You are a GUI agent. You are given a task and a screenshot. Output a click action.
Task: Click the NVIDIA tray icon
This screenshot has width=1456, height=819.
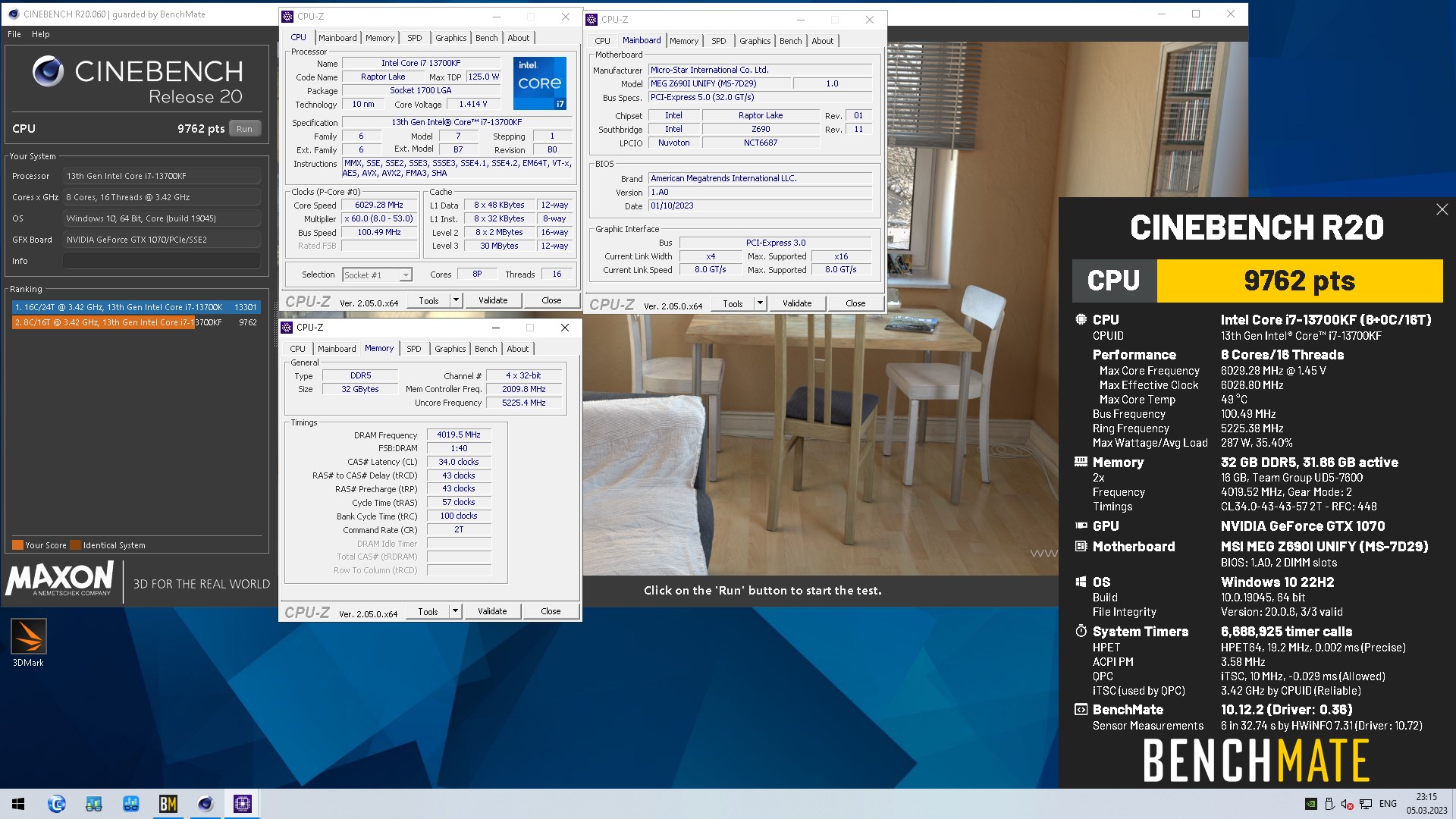point(1310,804)
